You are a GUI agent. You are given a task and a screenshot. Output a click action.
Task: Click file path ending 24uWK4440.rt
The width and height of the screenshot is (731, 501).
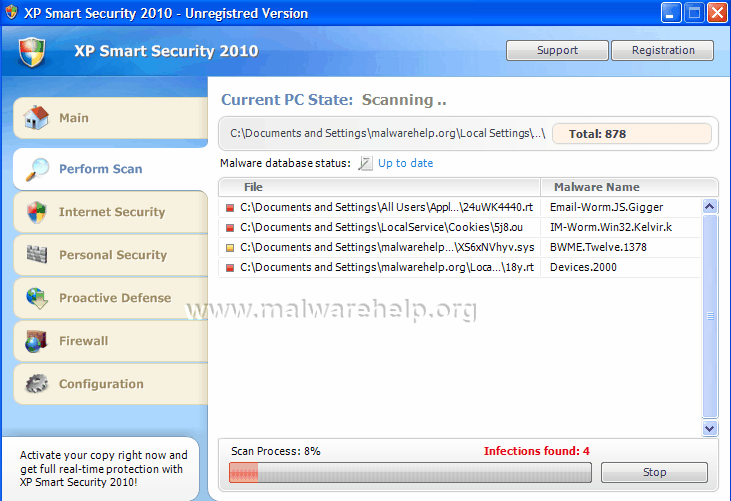[x=386, y=207]
